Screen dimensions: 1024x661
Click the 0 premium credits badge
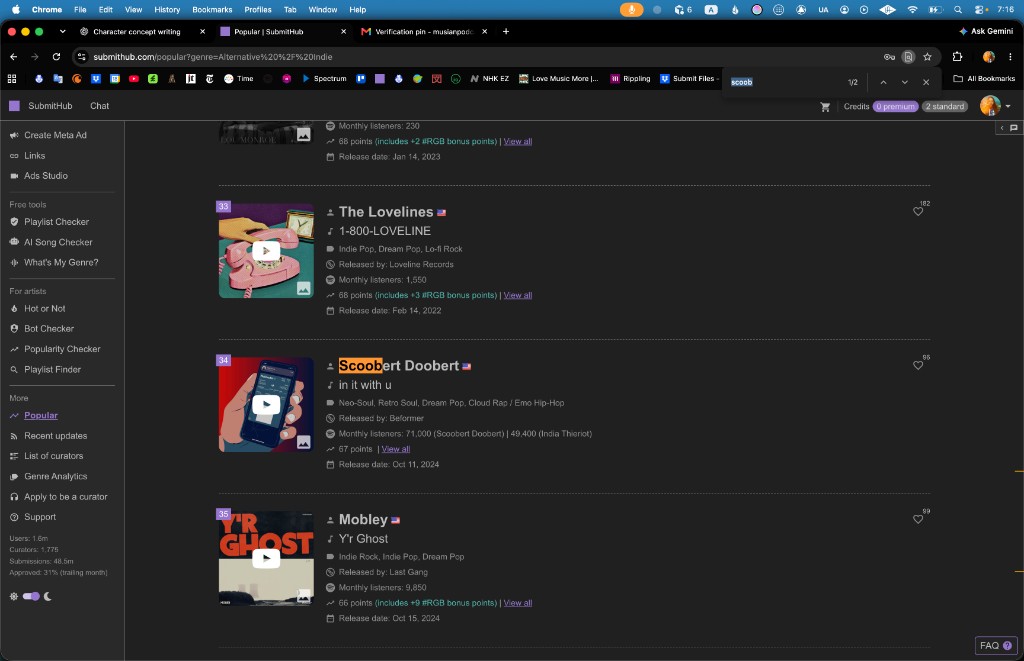[895, 106]
